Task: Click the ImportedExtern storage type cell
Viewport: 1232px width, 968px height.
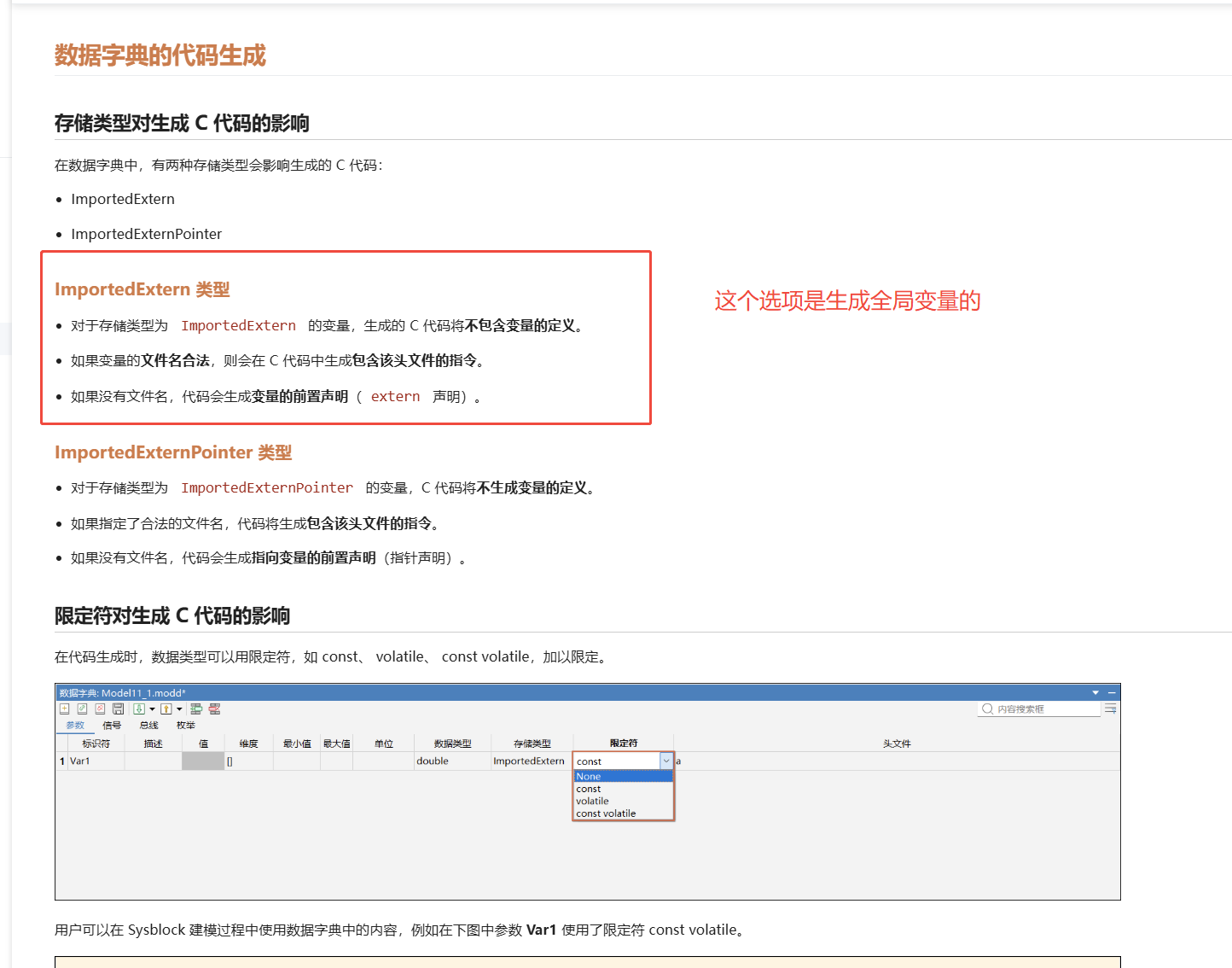Action: pyautogui.click(x=532, y=761)
